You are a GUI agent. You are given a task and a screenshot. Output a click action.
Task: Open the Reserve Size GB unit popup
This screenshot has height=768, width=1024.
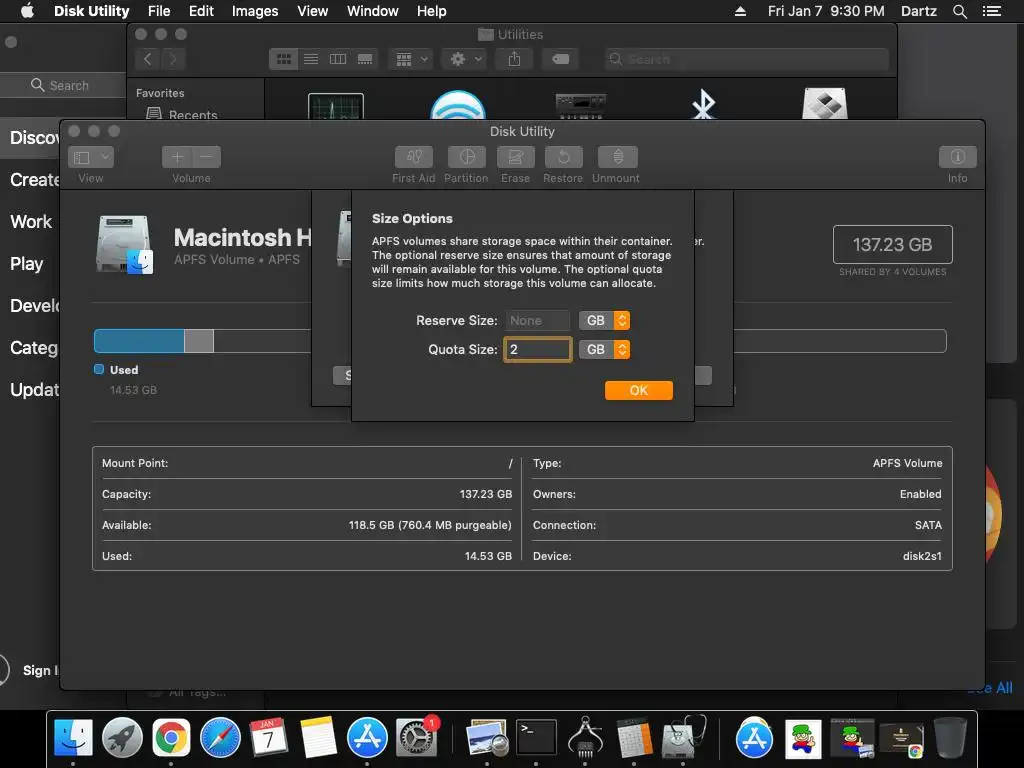point(604,321)
